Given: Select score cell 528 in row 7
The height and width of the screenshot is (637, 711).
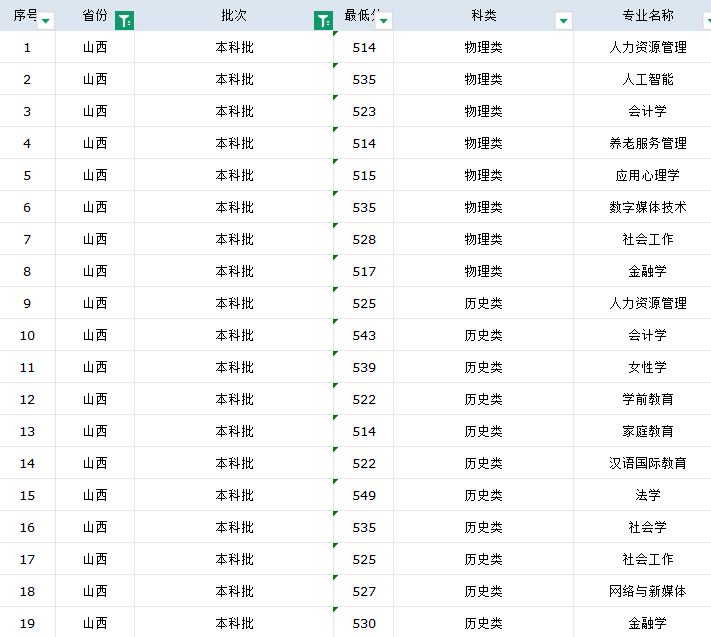Looking at the screenshot, I should click(364, 239).
